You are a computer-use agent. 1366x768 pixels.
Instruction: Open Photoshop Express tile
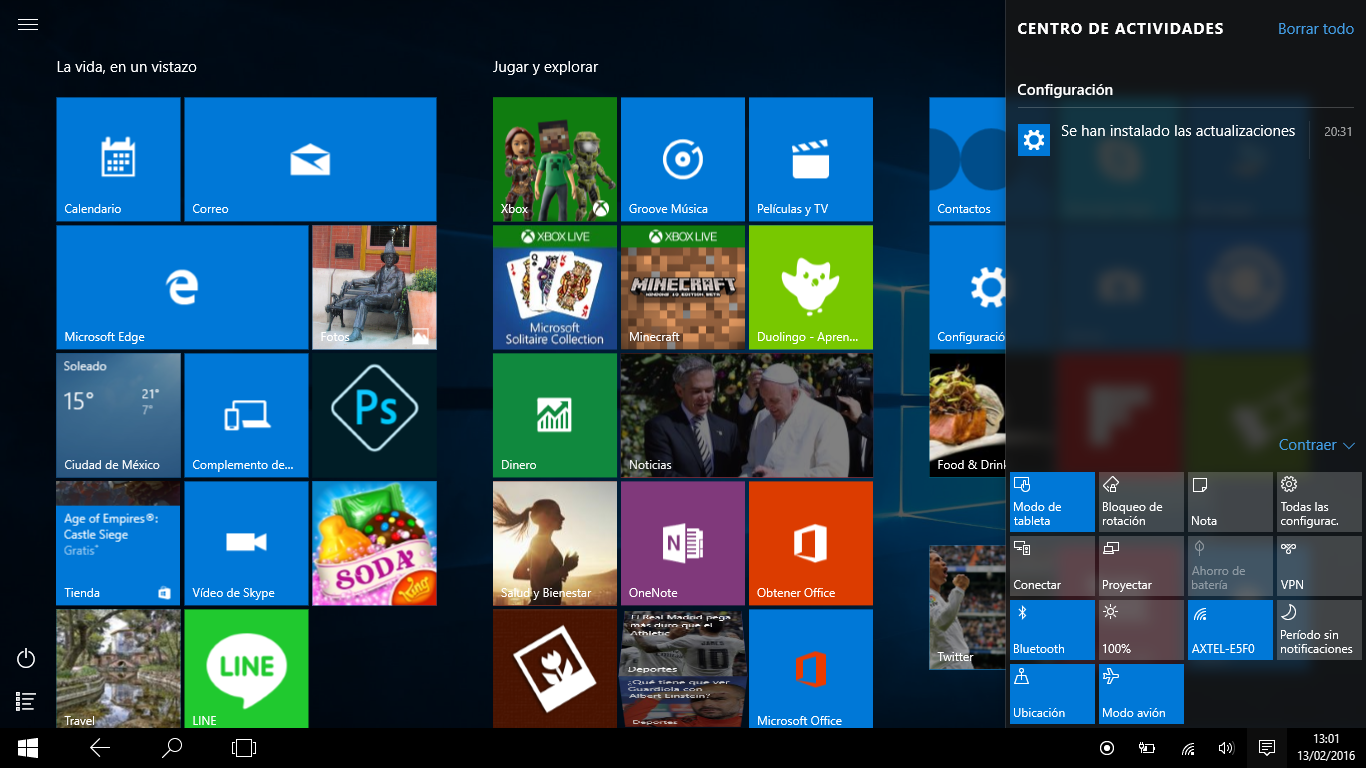374,415
